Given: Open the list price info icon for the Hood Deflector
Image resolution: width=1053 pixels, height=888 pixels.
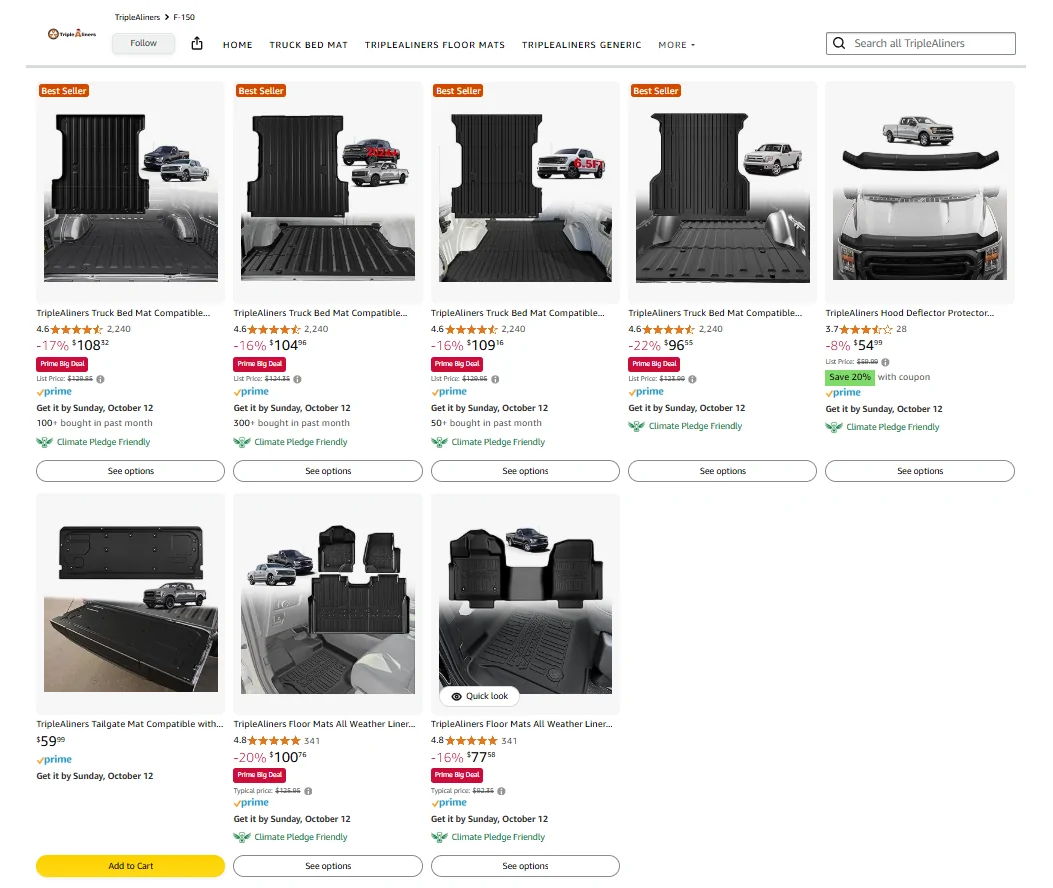Looking at the screenshot, I should pos(886,362).
